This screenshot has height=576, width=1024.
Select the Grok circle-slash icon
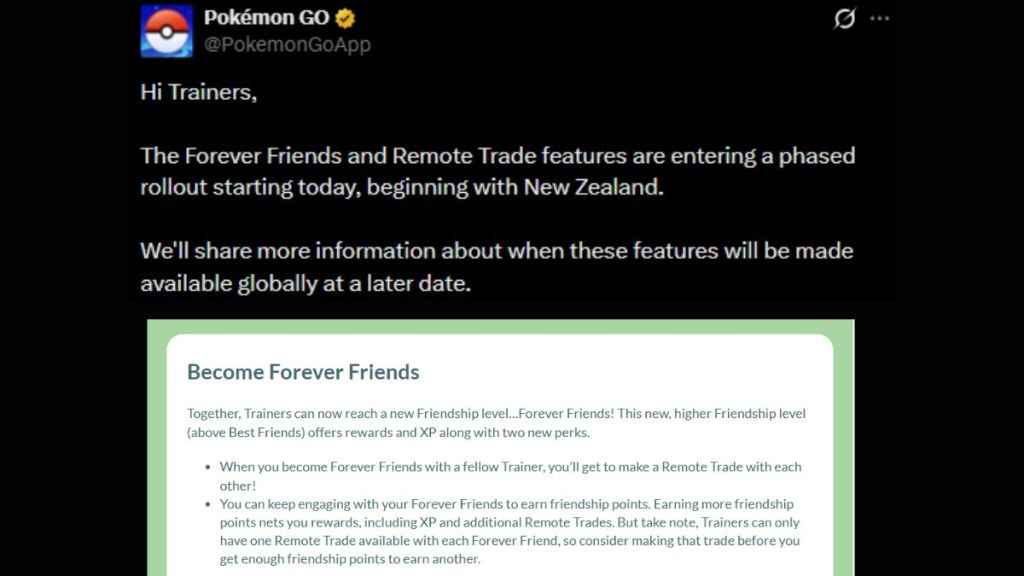pyautogui.click(x=845, y=18)
